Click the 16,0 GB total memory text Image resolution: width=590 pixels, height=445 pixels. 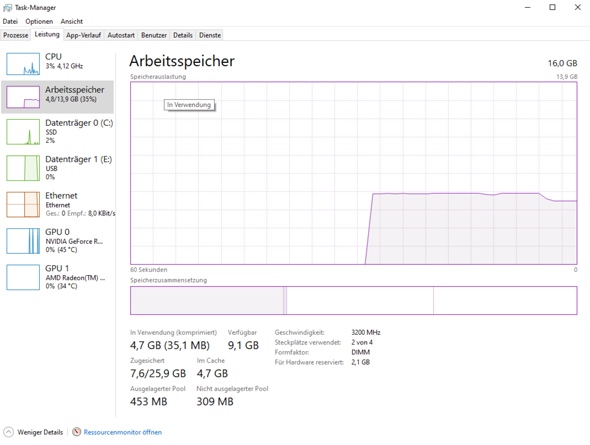(562, 63)
